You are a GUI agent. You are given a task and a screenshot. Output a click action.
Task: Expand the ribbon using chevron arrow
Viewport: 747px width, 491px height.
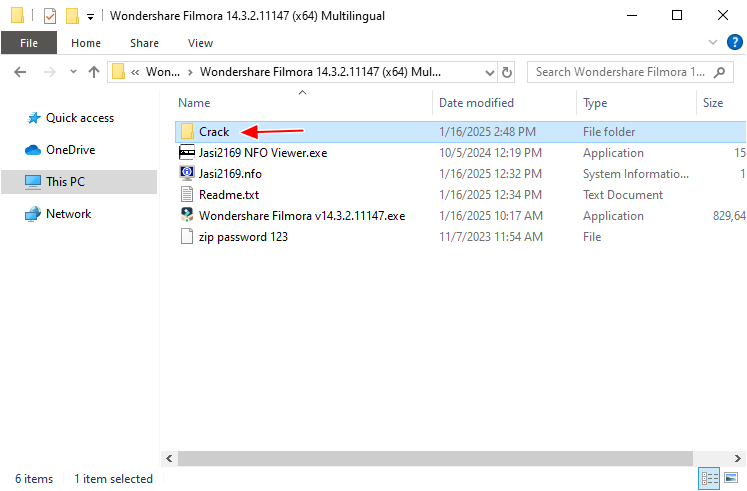pyautogui.click(x=713, y=43)
